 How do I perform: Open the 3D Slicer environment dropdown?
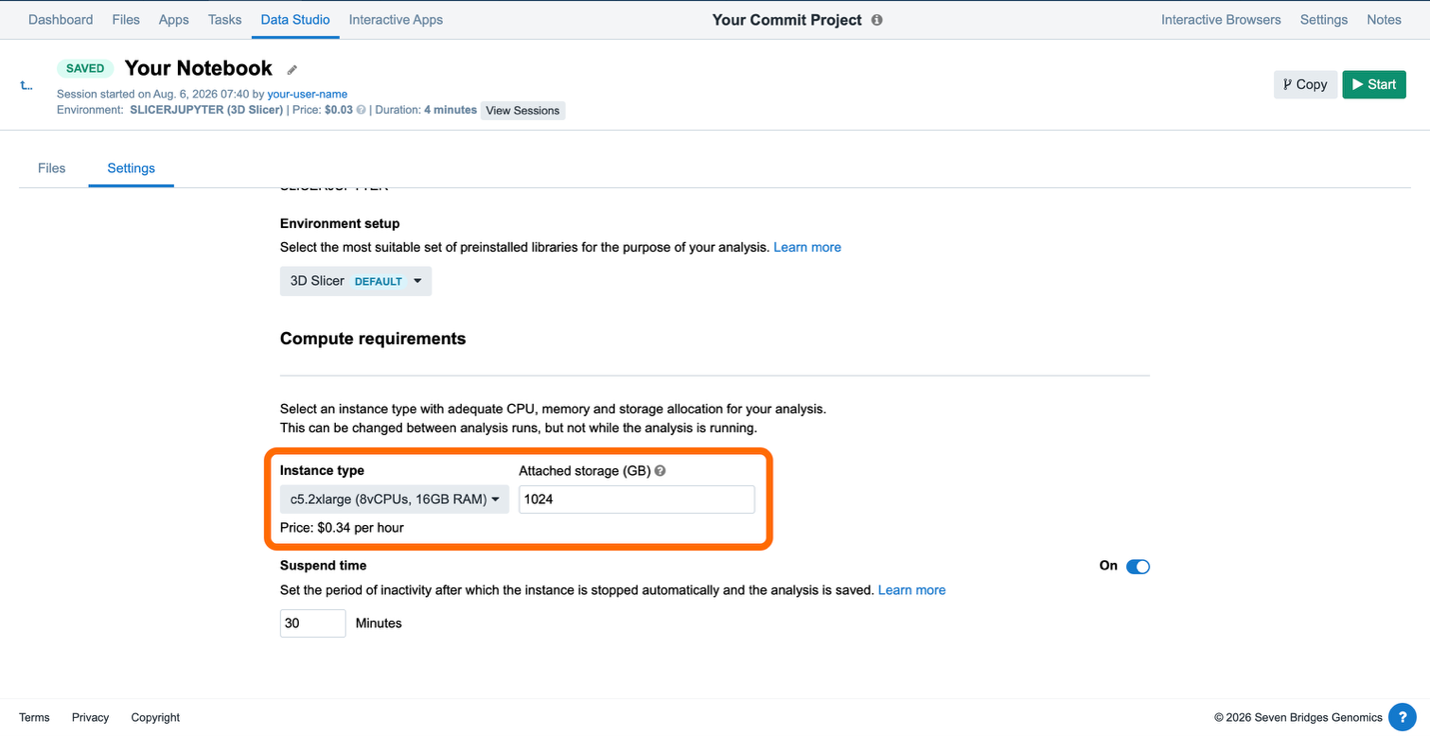click(355, 281)
